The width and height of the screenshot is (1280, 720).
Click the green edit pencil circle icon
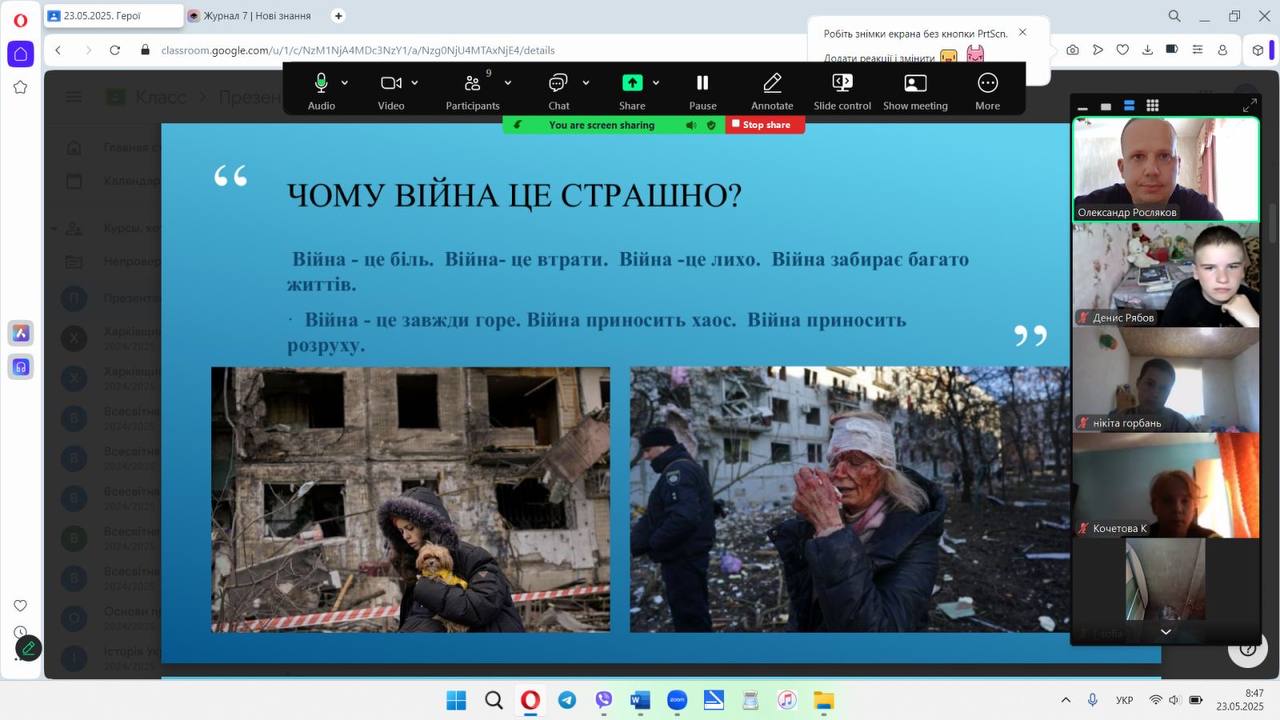tap(28, 648)
